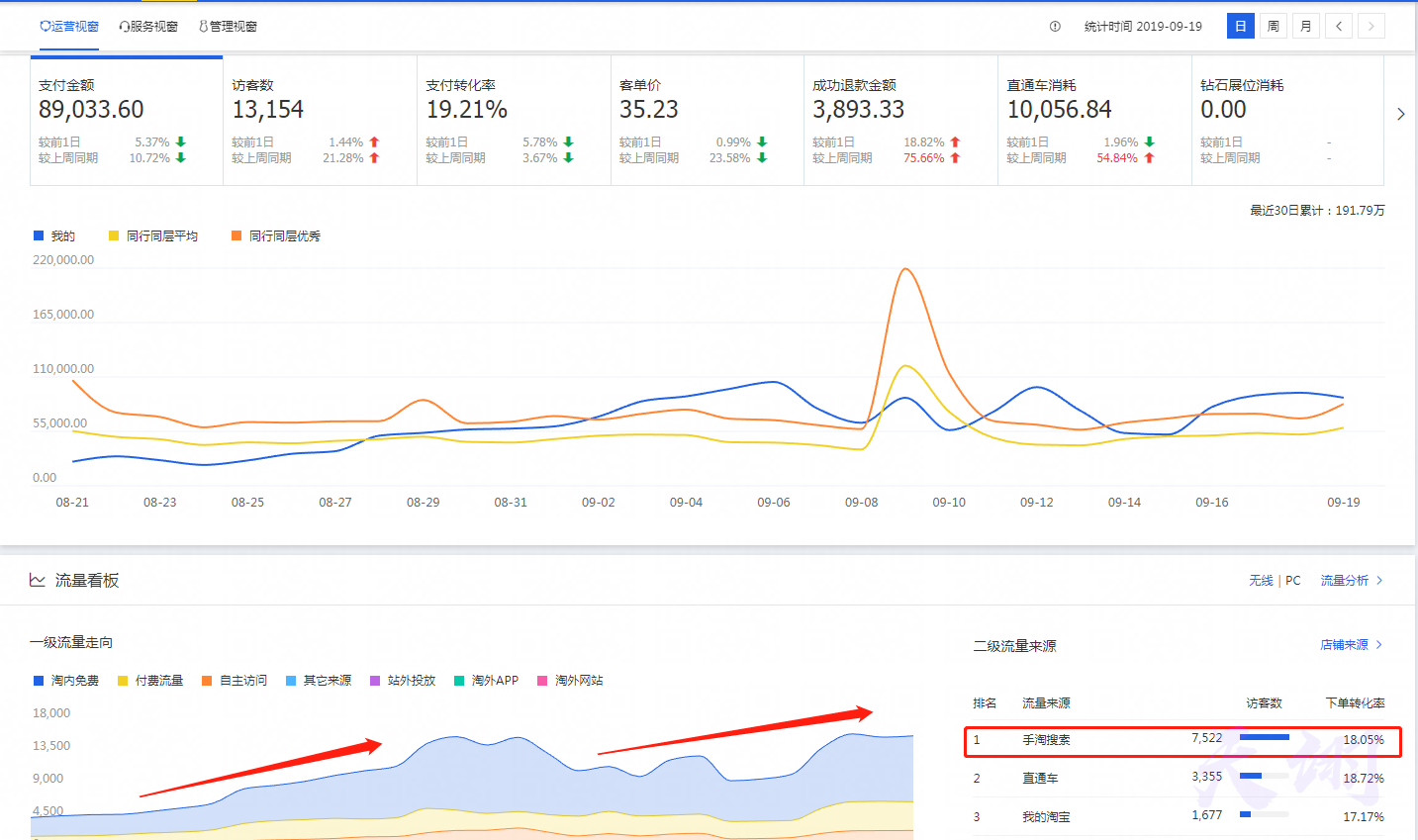1418x840 pixels.
Task: Click the 09-08 date on chart axis
Action: click(x=861, y=503)
